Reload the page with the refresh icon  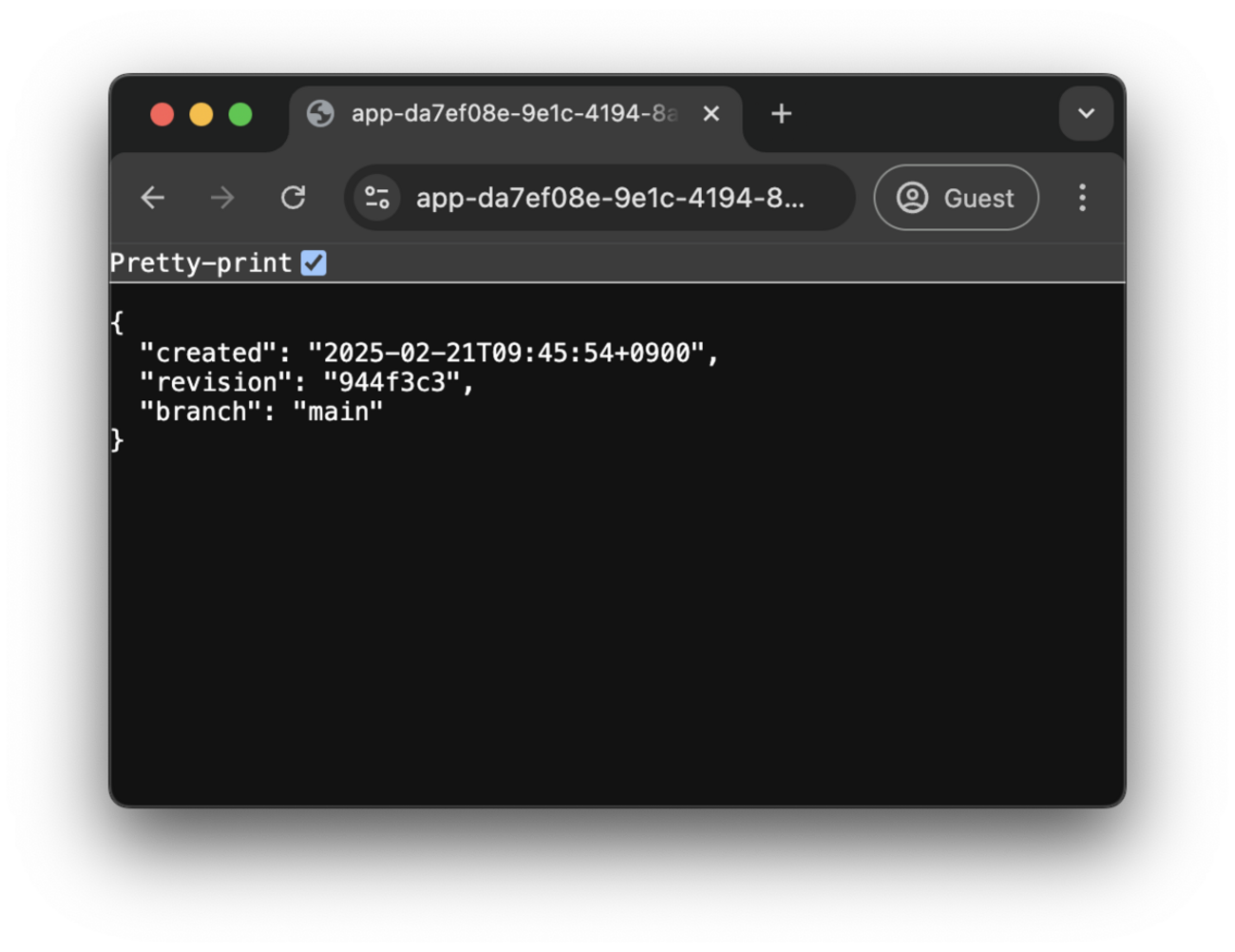click(x=293, y=198)
